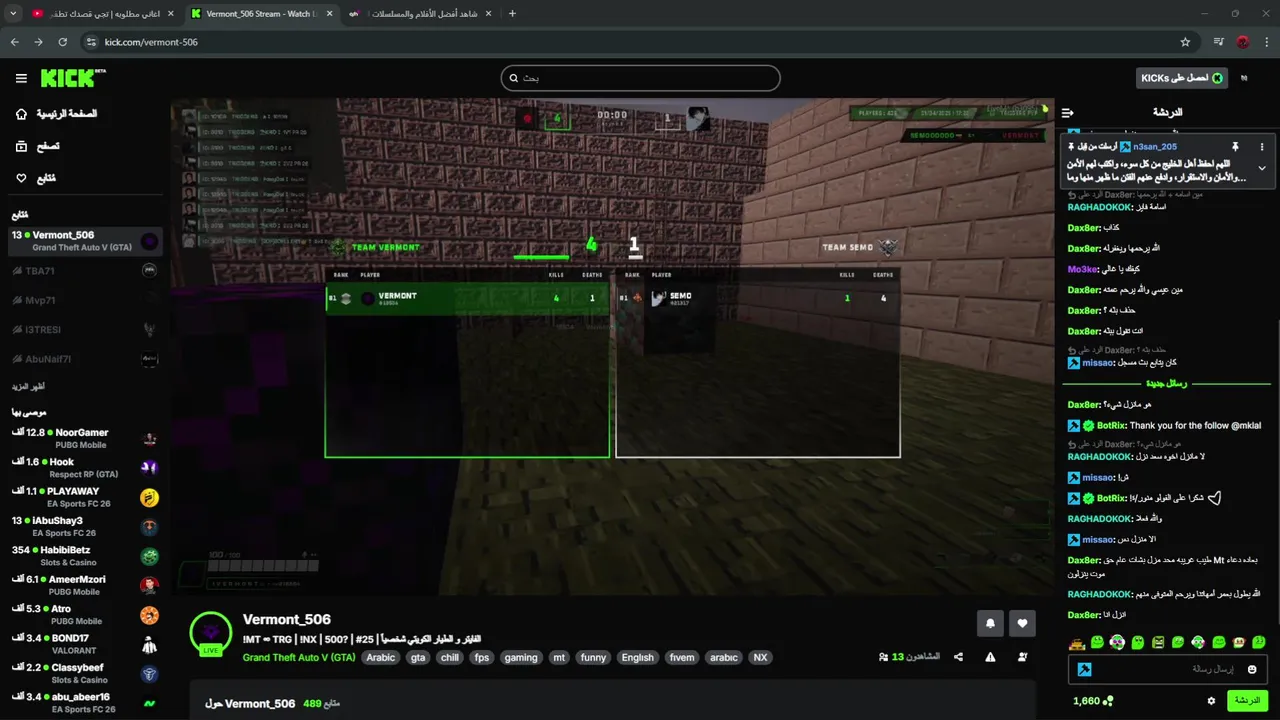Select the angry square-face emote
The height and width of the screenshot is (720, 1280).
tap(1158, 642)
